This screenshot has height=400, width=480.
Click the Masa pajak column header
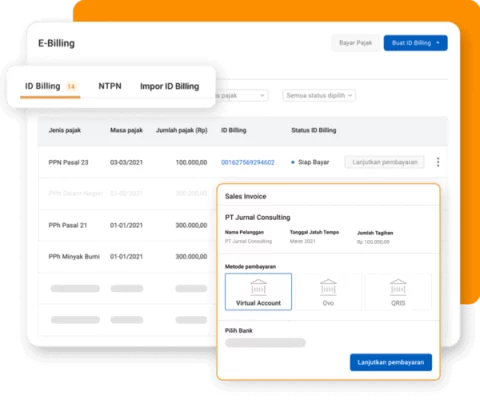(126, 130)
